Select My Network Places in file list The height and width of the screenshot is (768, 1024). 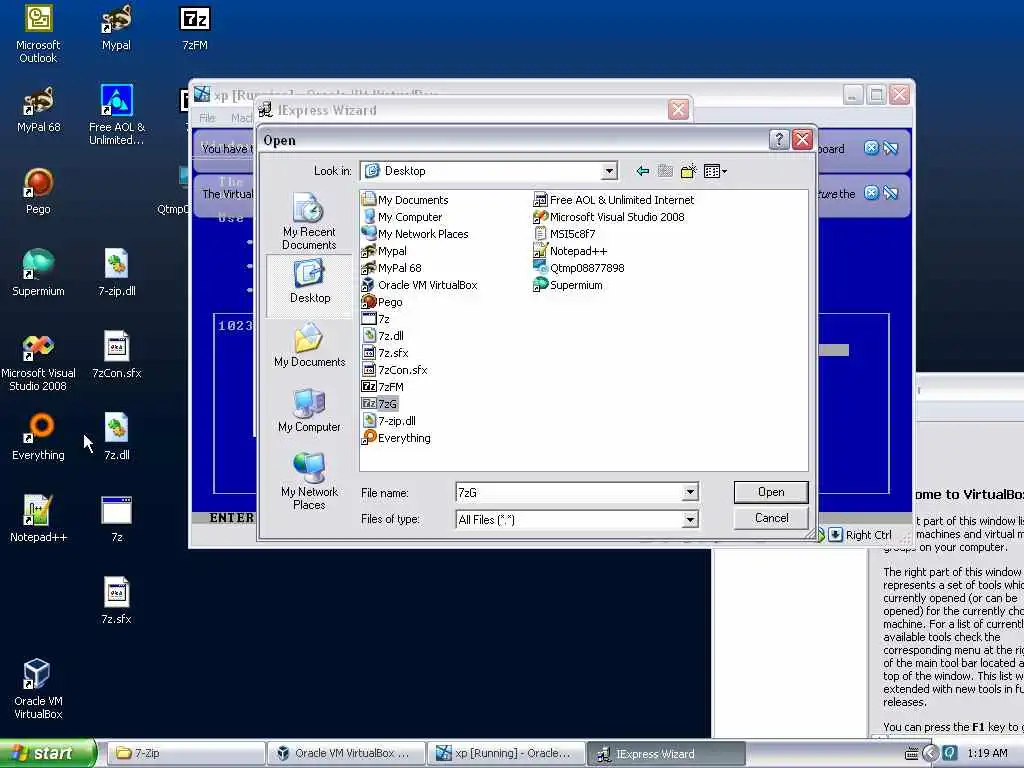(415, 234)
